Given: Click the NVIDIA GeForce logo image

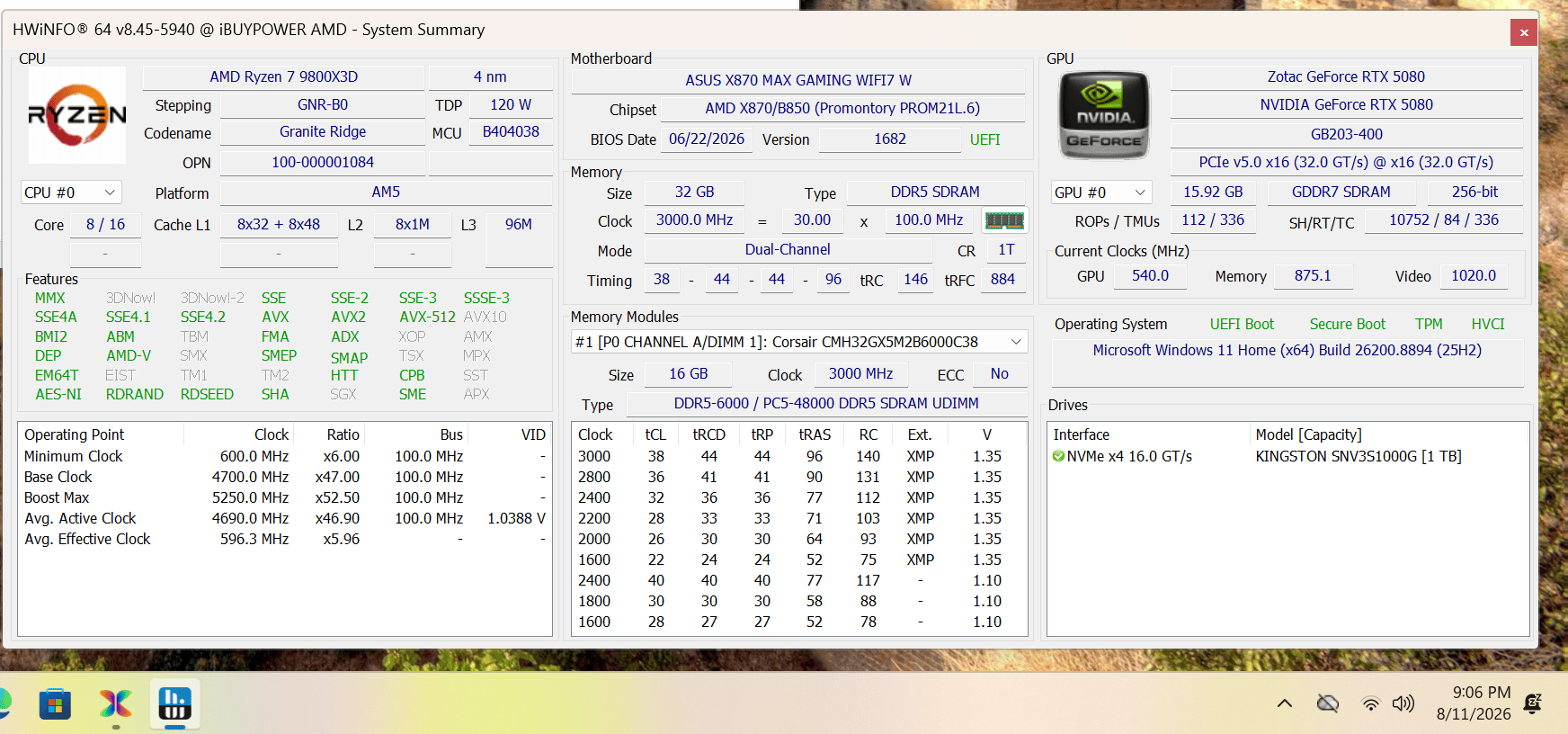Looking at the screenshot, I should click(x=1104, y=115).
